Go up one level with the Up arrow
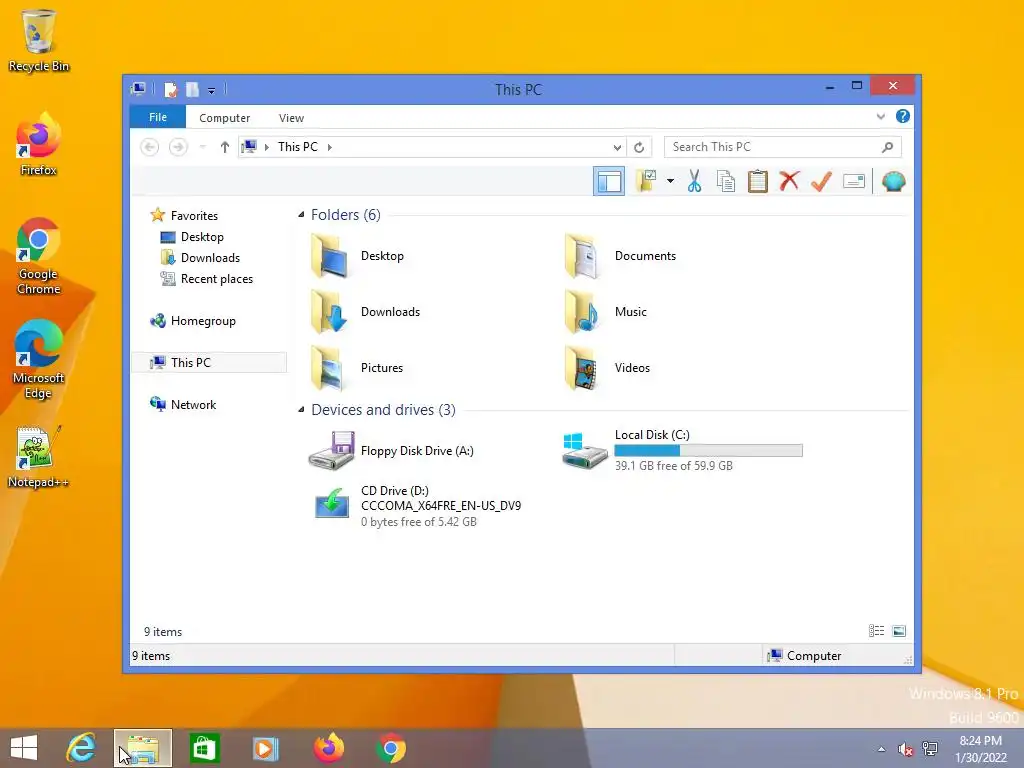 [225, 147]
